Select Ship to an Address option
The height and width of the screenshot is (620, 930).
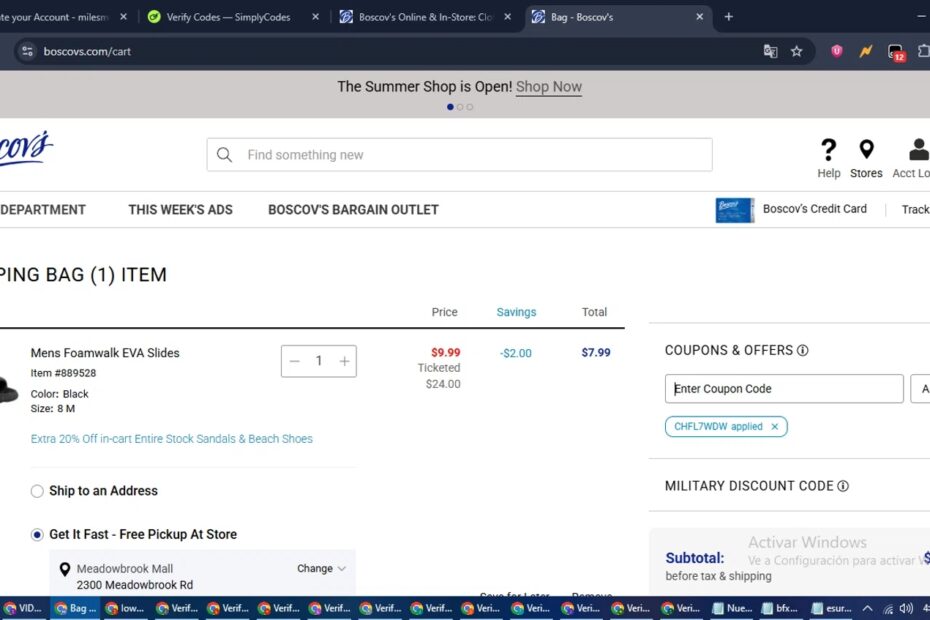click(x=37, y=491)
